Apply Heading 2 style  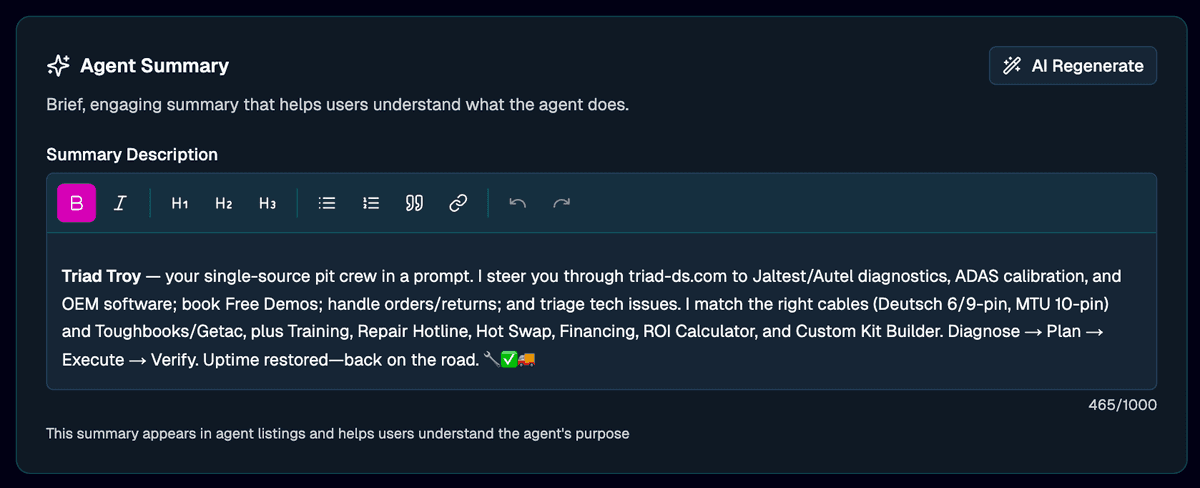224,203
